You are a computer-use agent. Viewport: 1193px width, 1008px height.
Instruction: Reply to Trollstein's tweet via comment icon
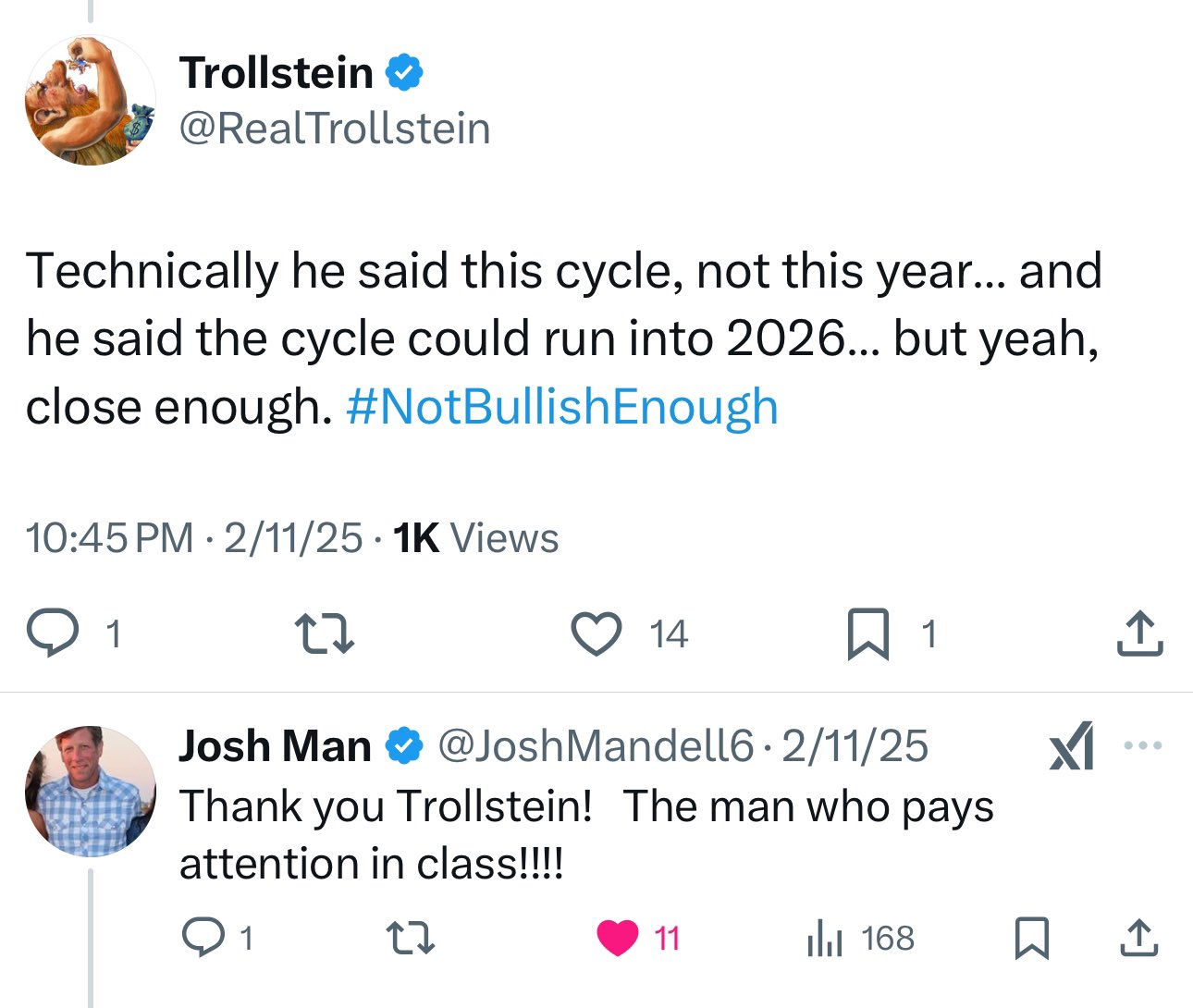click(x=53, y=634)
